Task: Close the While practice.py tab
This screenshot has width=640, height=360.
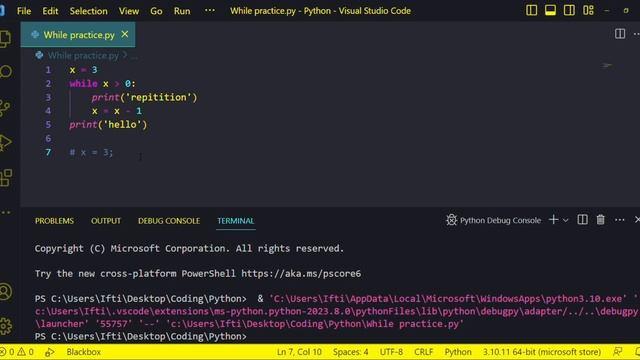Action: click(x=125, y=34)
